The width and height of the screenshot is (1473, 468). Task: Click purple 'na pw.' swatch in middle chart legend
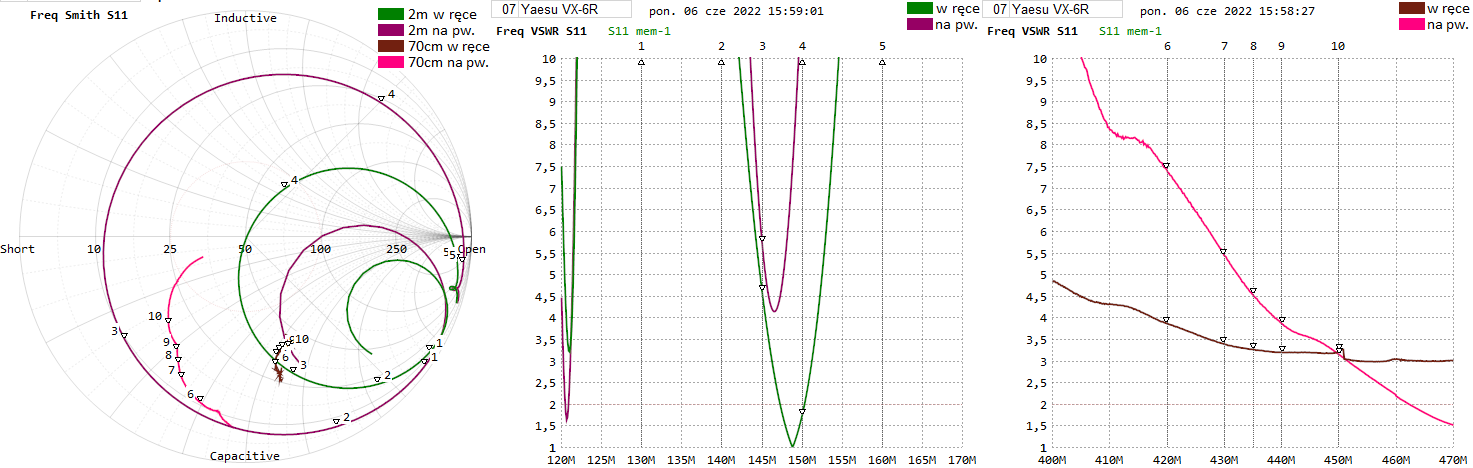[918, 24]
